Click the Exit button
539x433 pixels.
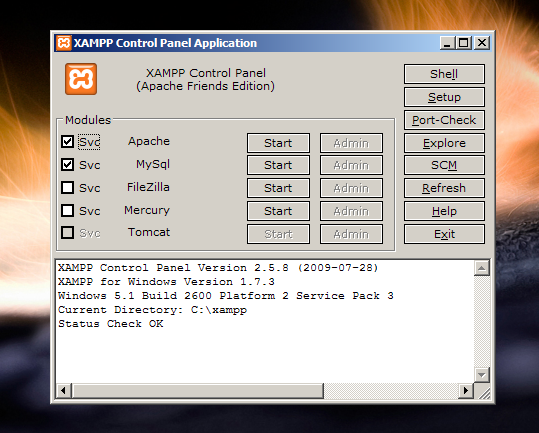pos(444,234)
